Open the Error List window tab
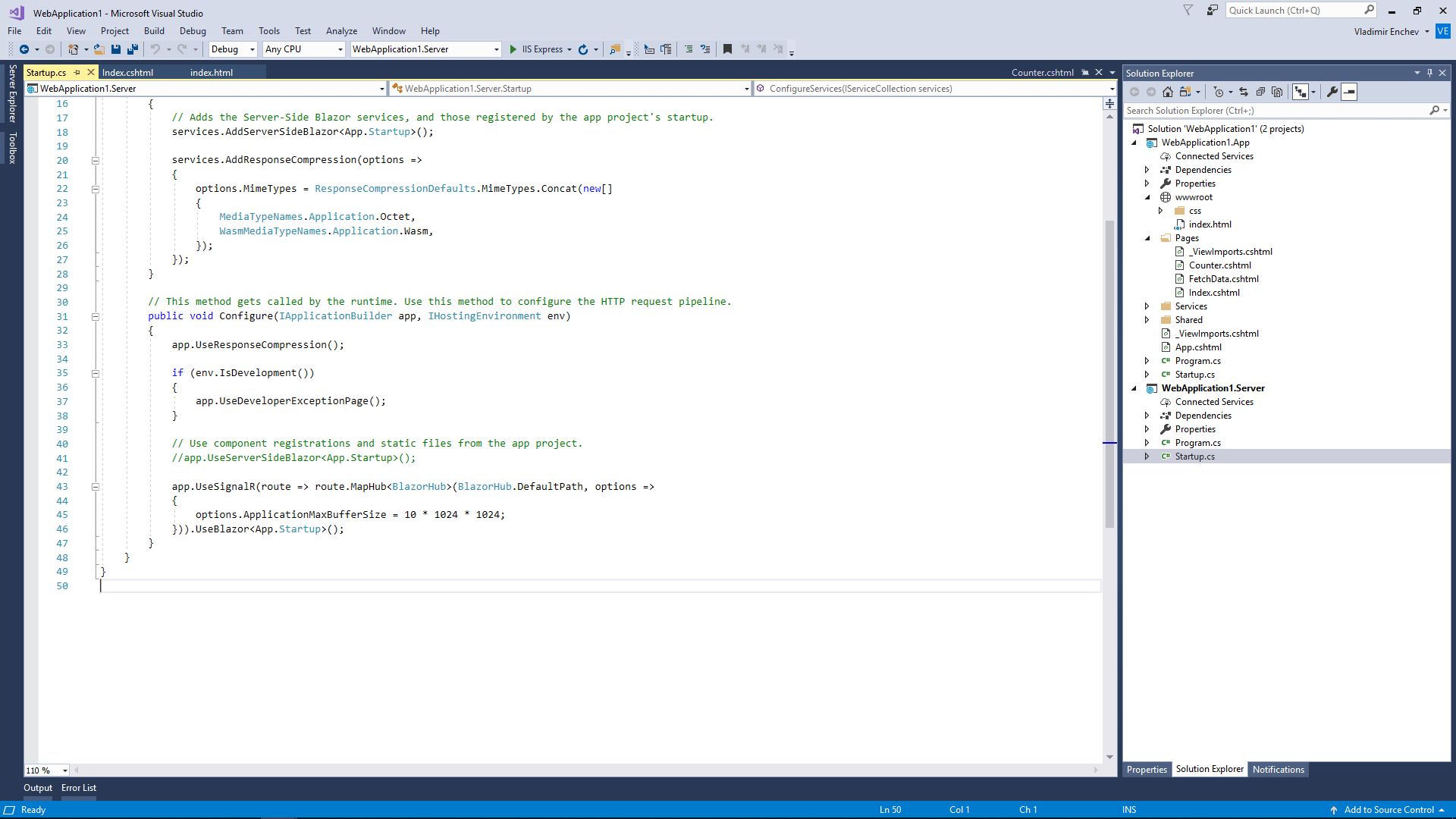 click(x=79, y=788)
